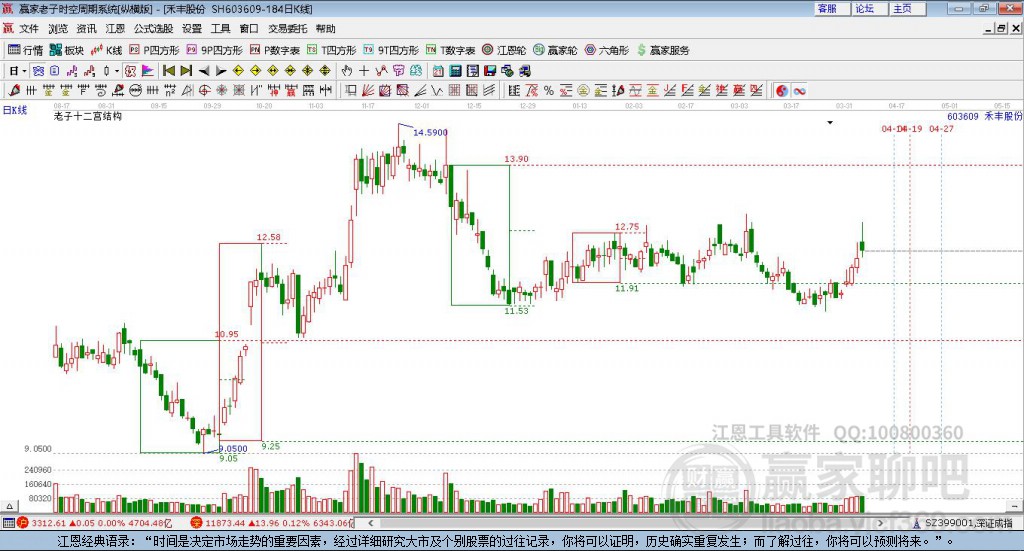This screenshot has width=1024, height=551.
Task: Click the 04-27 date marker
Action: [941, 129]
